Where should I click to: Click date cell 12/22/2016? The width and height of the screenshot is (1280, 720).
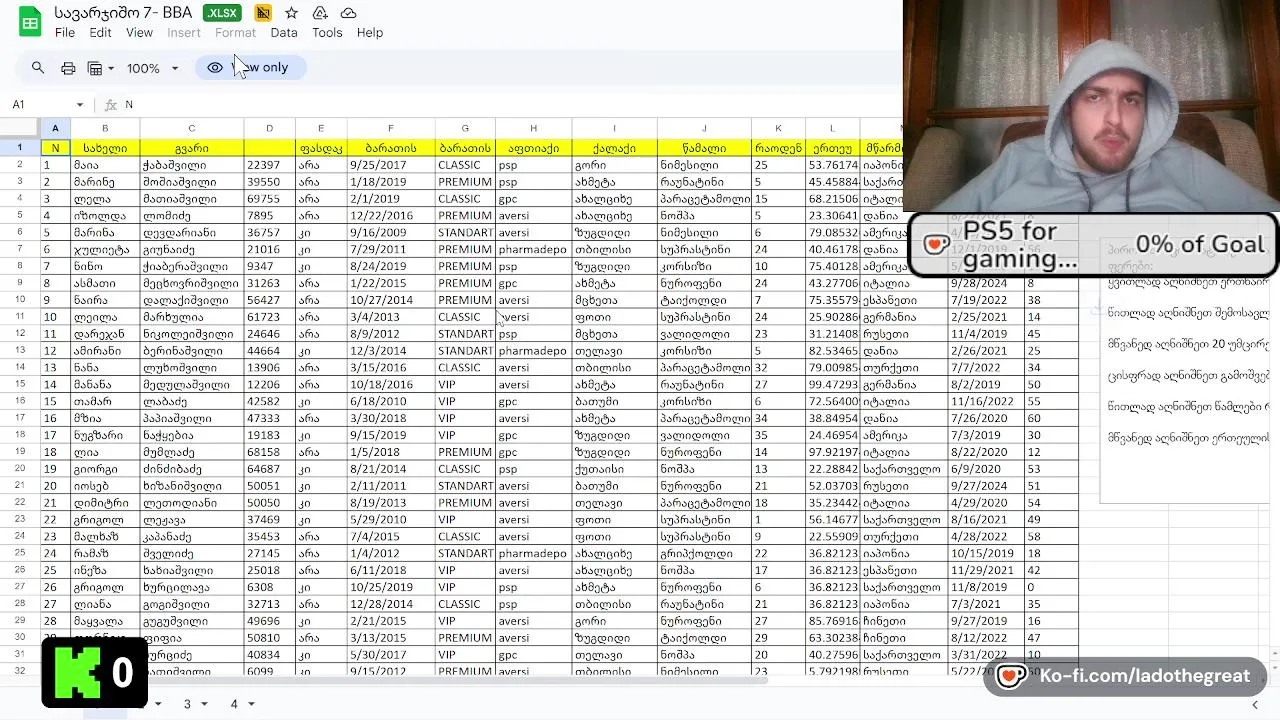[x=391, y=216]
